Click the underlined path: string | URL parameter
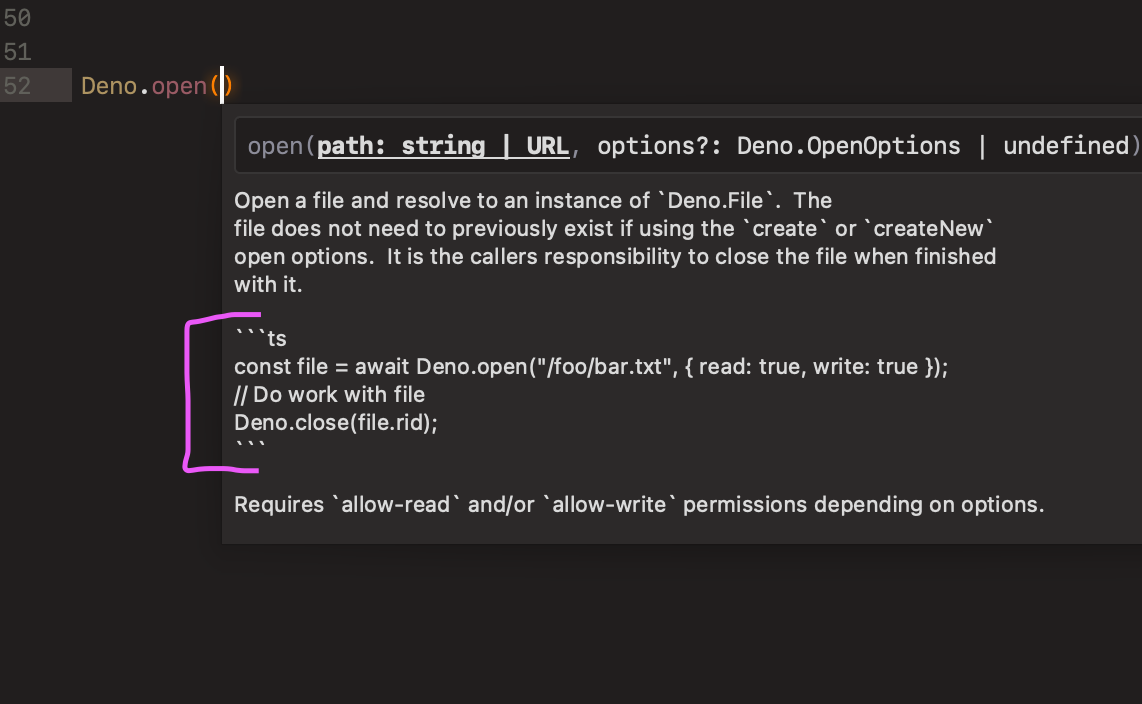 point(442,145)
